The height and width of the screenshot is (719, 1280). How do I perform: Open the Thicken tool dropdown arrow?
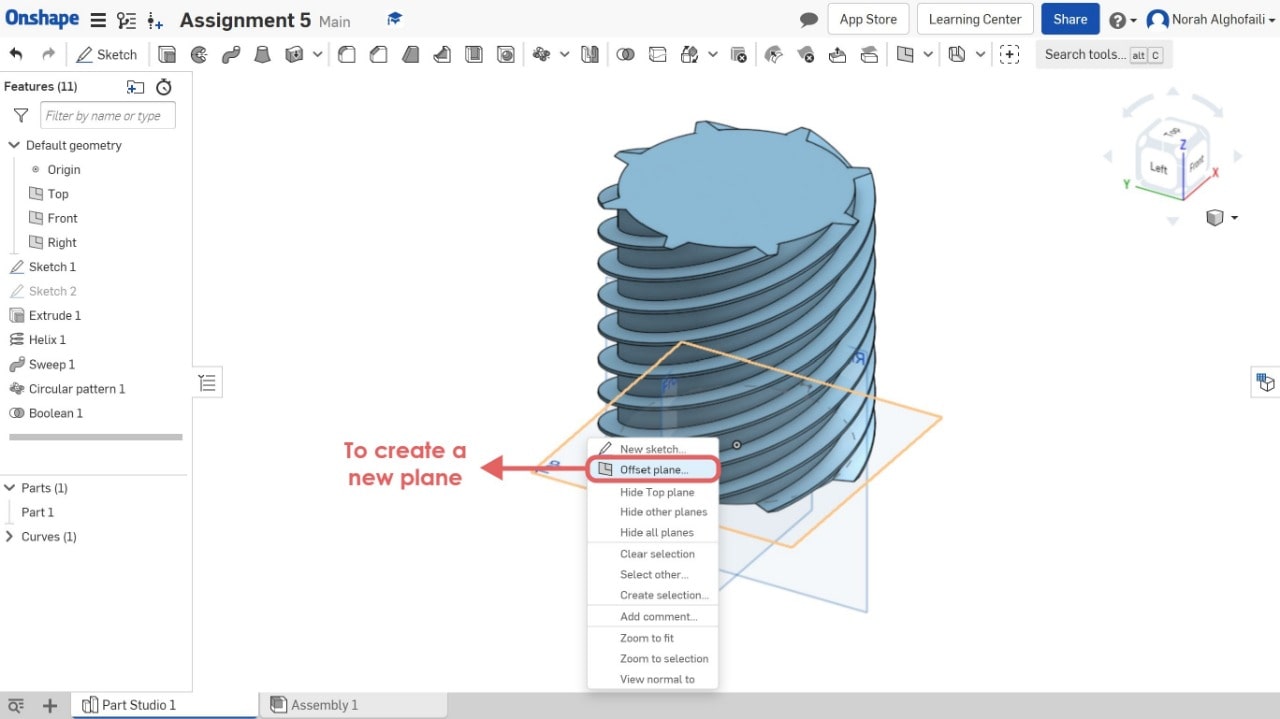click(317, 55)
